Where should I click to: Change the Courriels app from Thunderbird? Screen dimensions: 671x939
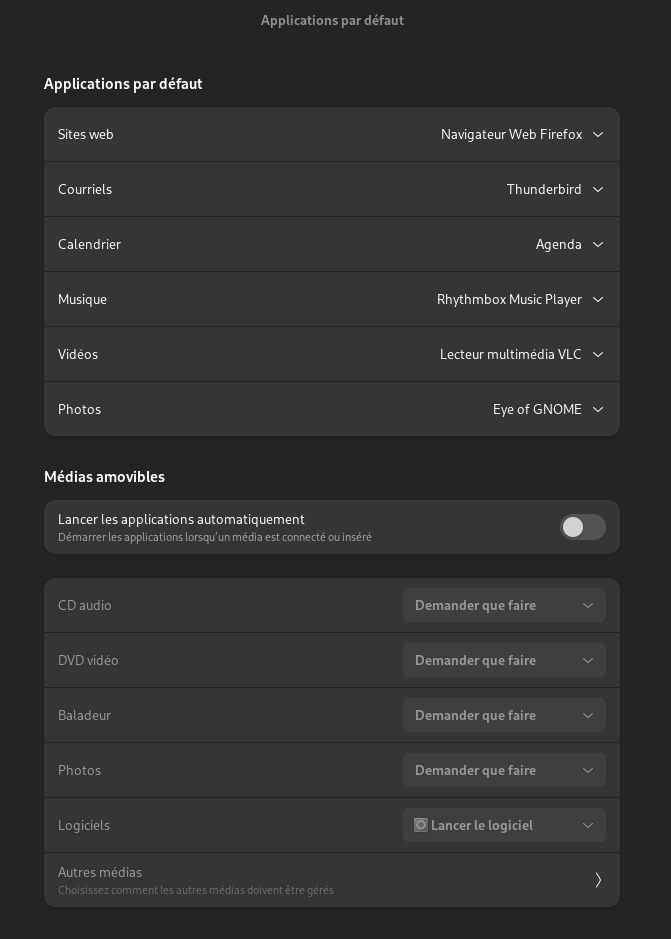553,189
